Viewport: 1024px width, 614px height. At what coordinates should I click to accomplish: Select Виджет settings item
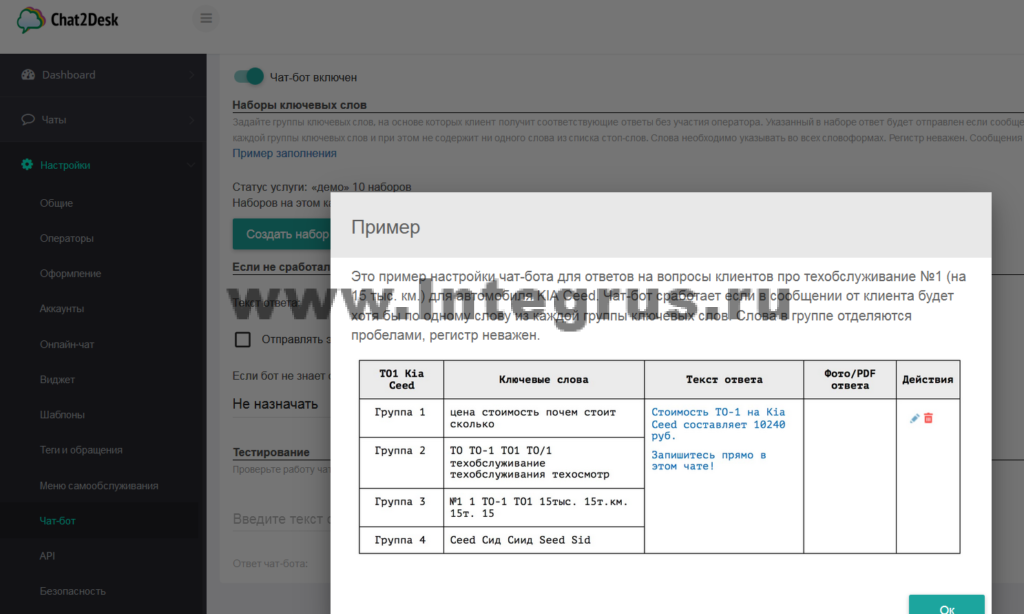57,380
